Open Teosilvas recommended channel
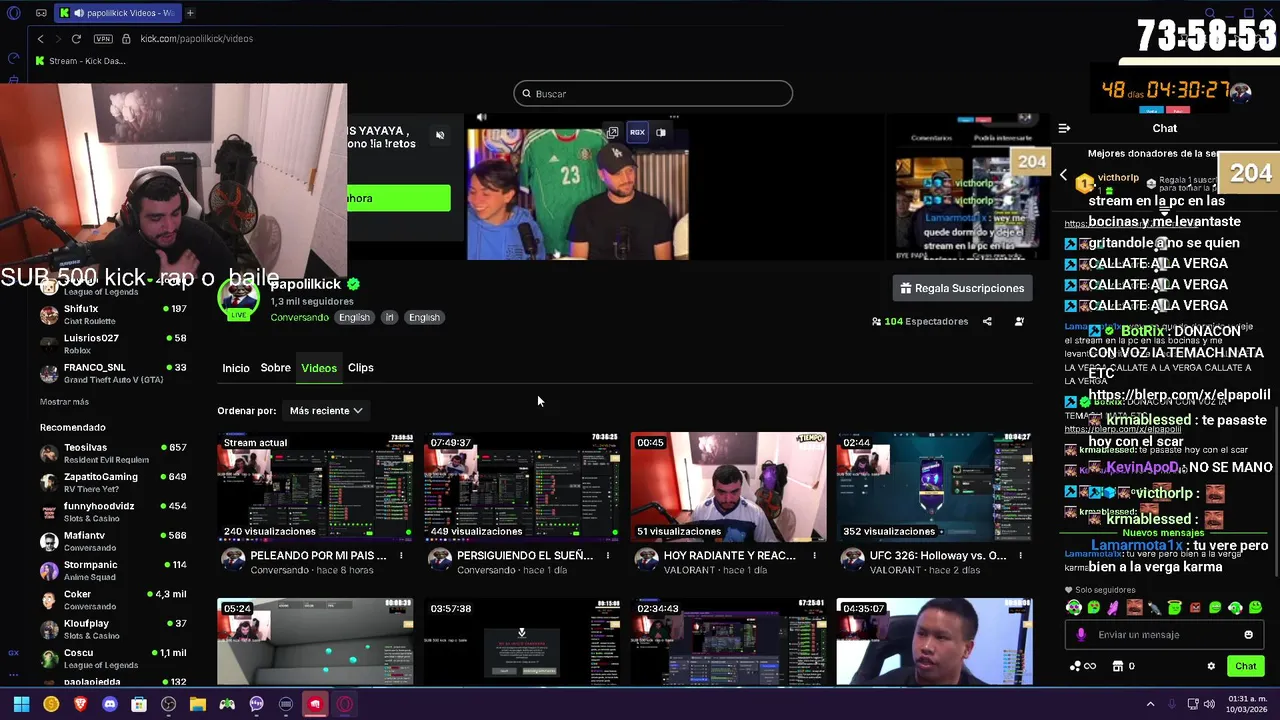 (x=113, y=453)
